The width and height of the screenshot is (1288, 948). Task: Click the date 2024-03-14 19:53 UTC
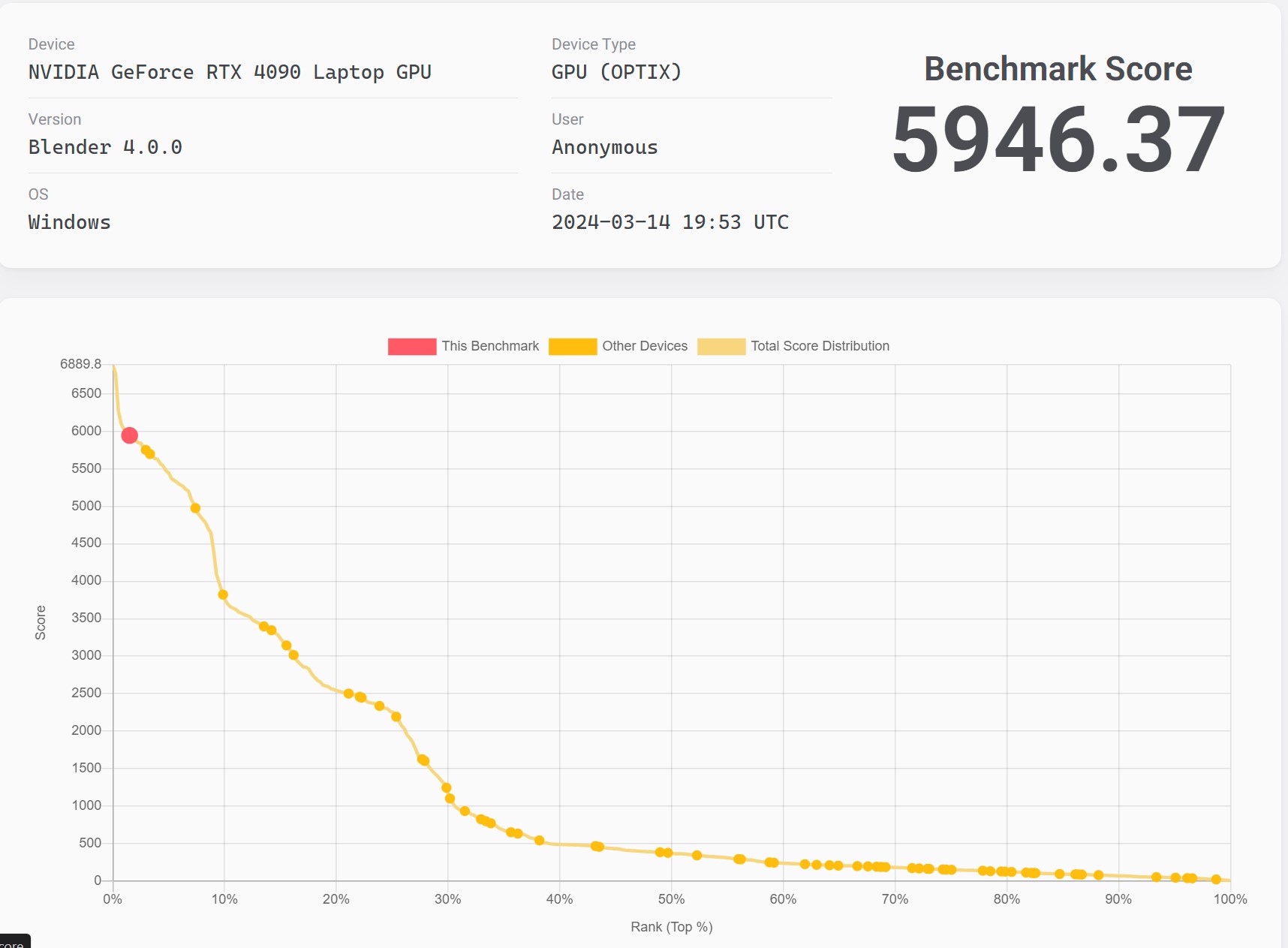tap(670, 222)
